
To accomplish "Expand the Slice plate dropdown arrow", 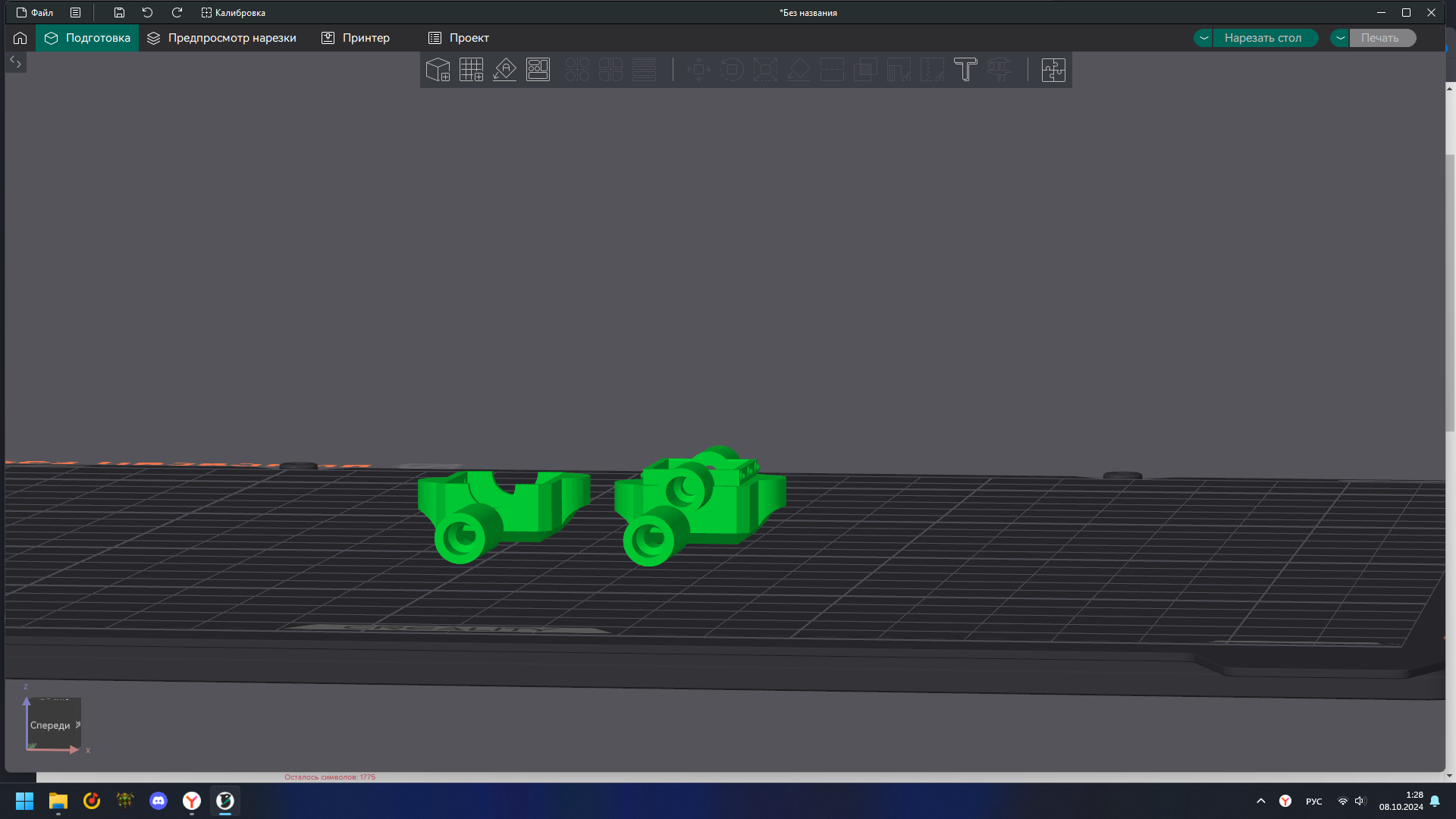I will (x=1203, y=38).
